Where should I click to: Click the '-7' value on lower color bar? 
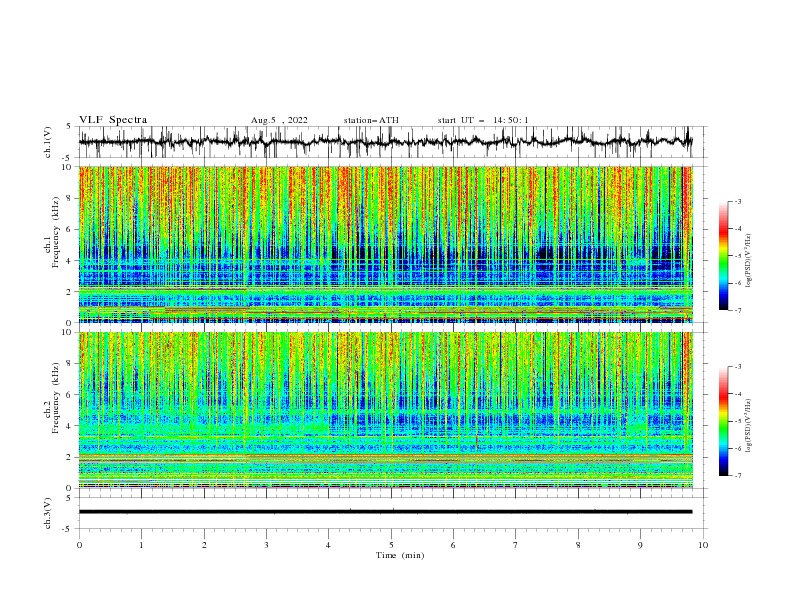[737, 475]
